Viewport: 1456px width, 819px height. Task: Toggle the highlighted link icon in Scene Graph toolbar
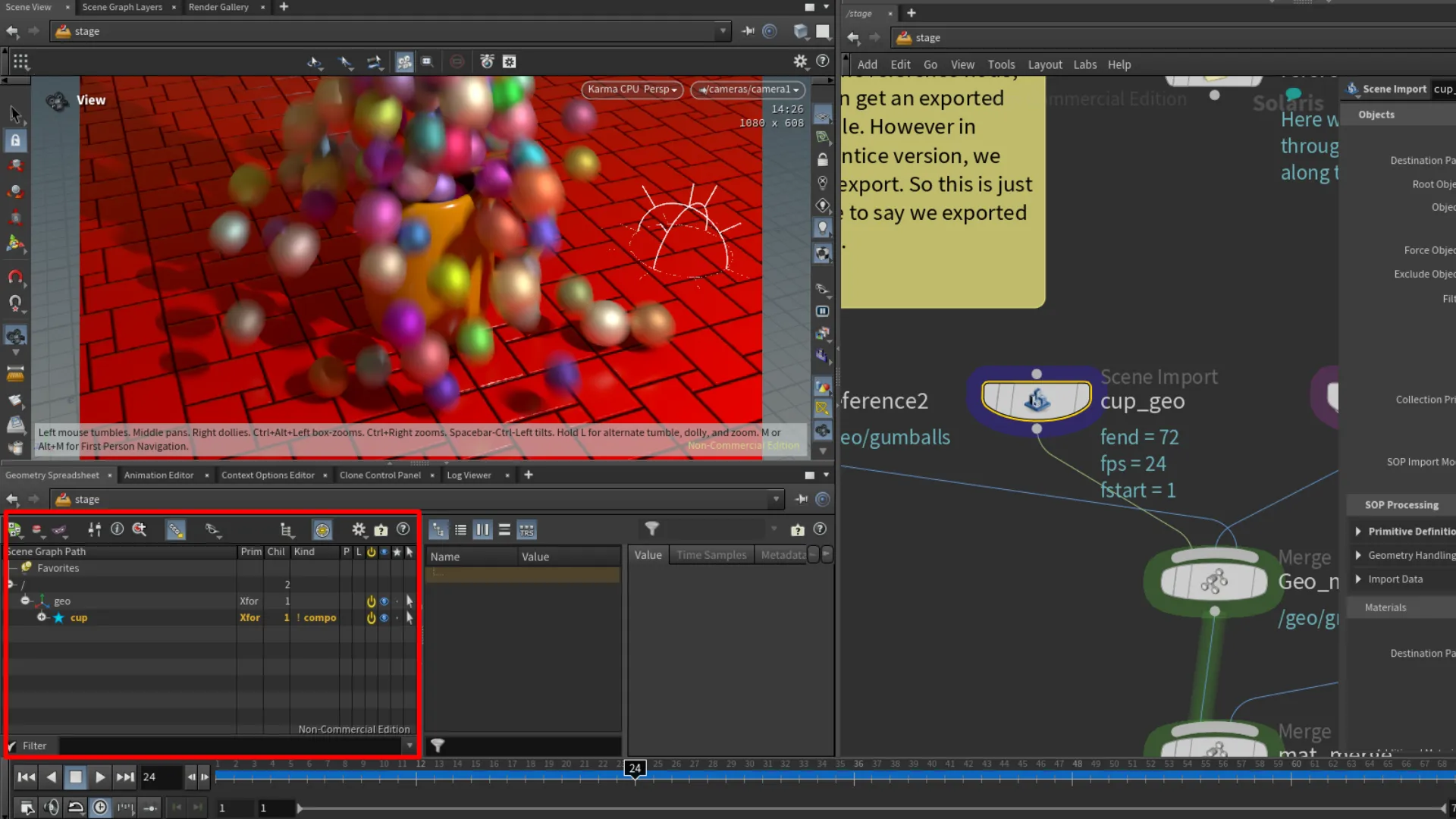tap(176, 529)
